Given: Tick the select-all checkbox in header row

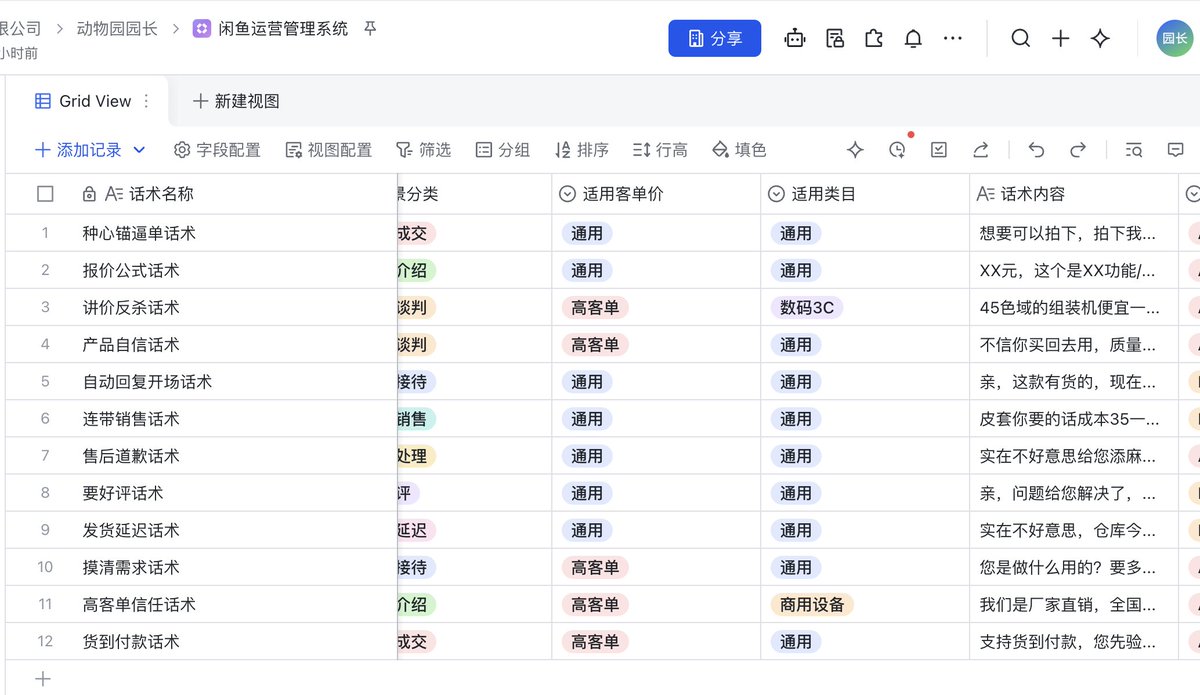Looking at the screenshot, I should tap(45, 194).
